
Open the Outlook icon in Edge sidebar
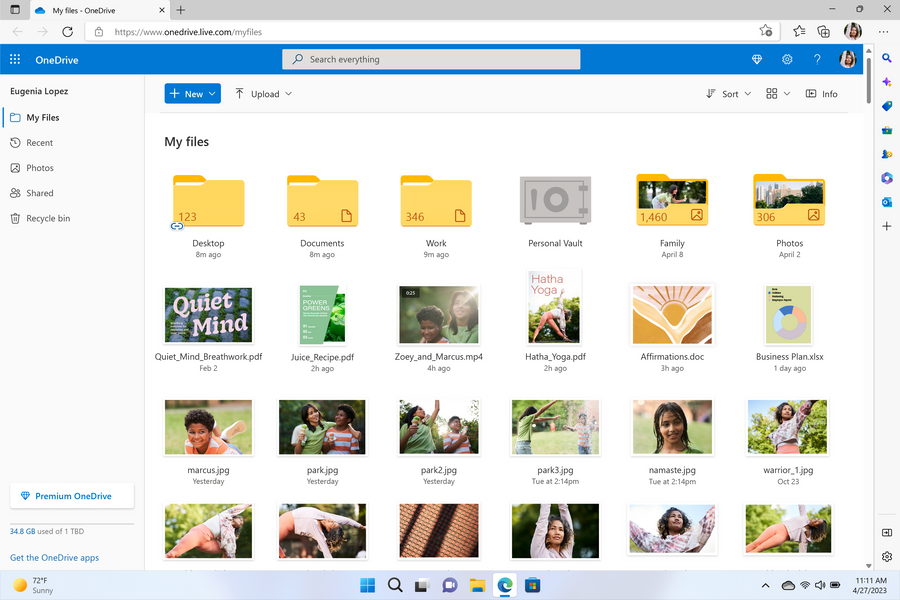[x=886, y=202]
